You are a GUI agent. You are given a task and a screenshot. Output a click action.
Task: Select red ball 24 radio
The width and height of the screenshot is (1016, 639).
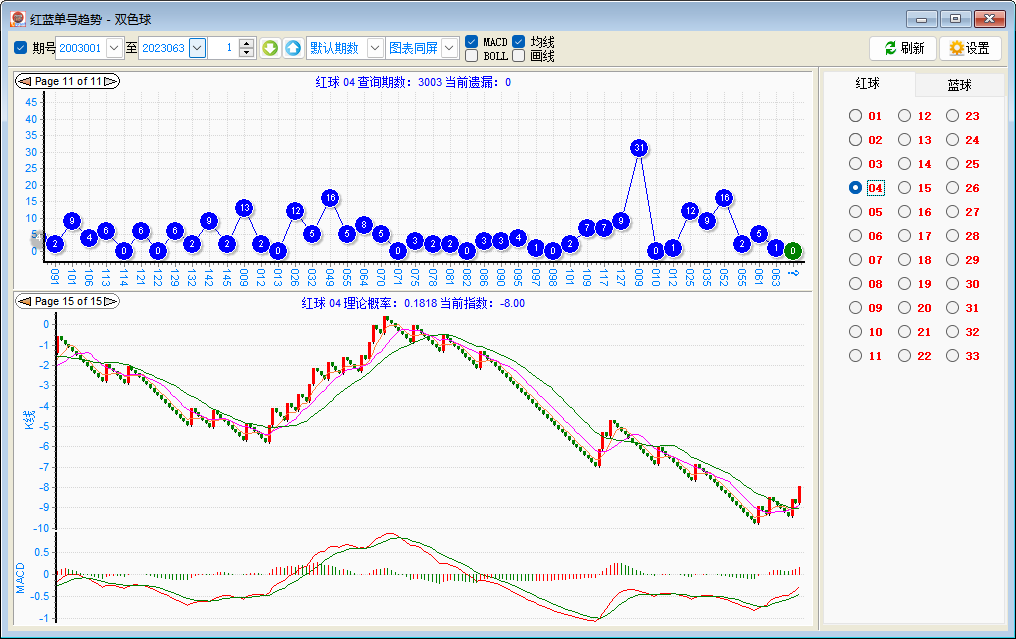pos(952,139)
